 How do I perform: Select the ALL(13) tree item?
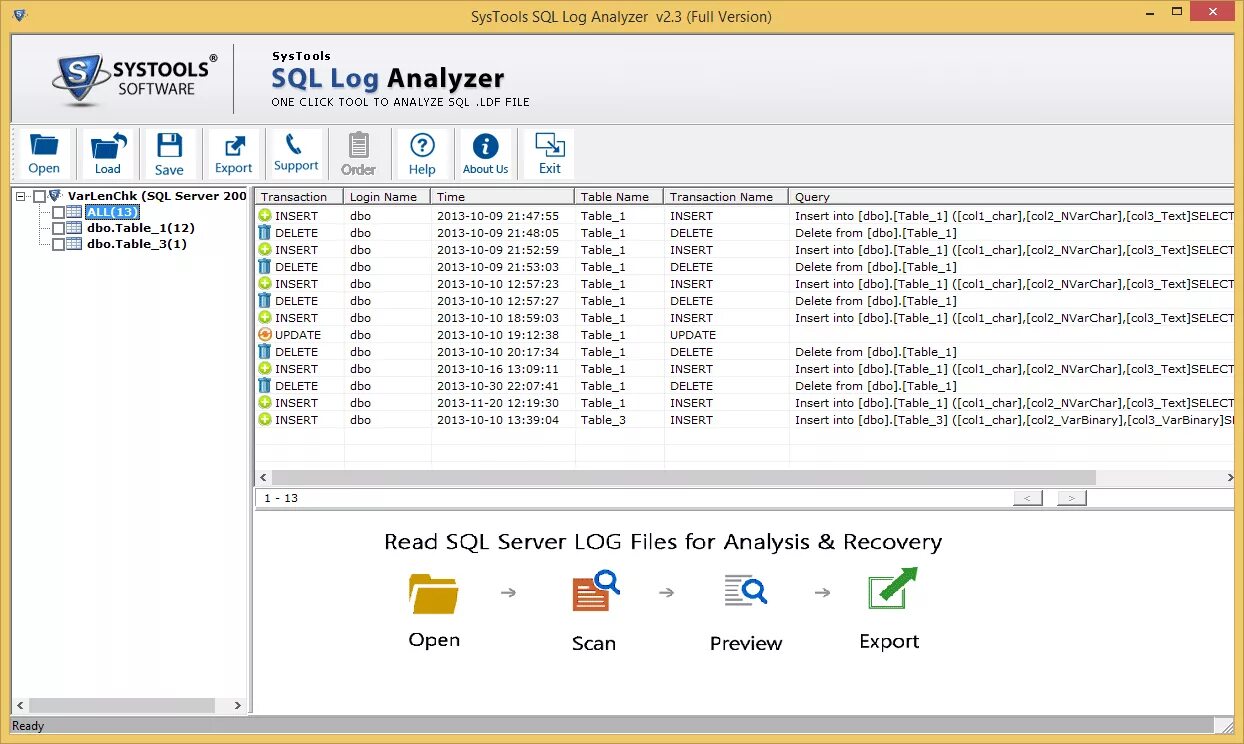coord(112,212)
